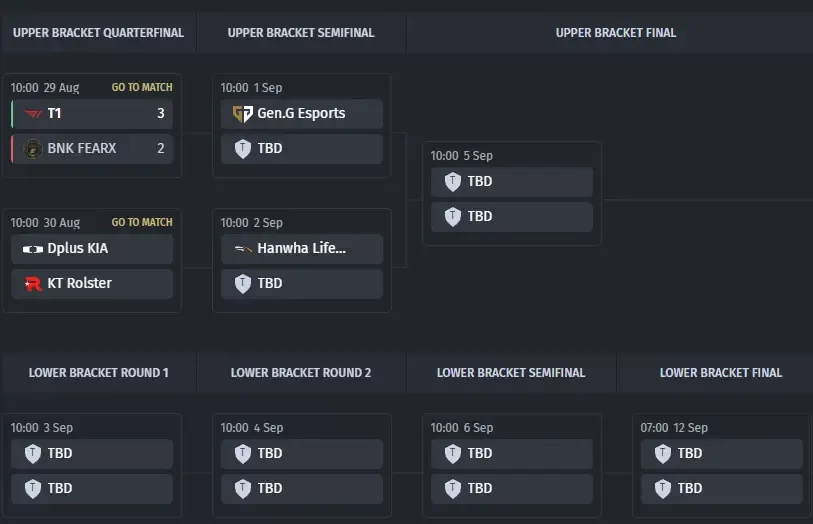This screenshot has height=524, width=813.
Task: Click the Hanwha Life team row
Action: 302,249
